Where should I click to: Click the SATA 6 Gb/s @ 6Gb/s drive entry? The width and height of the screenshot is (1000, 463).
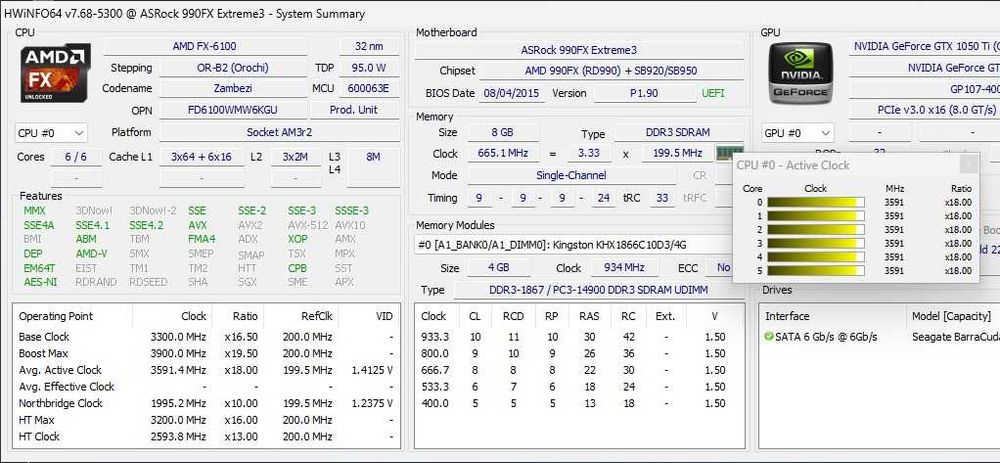point(826,337)
